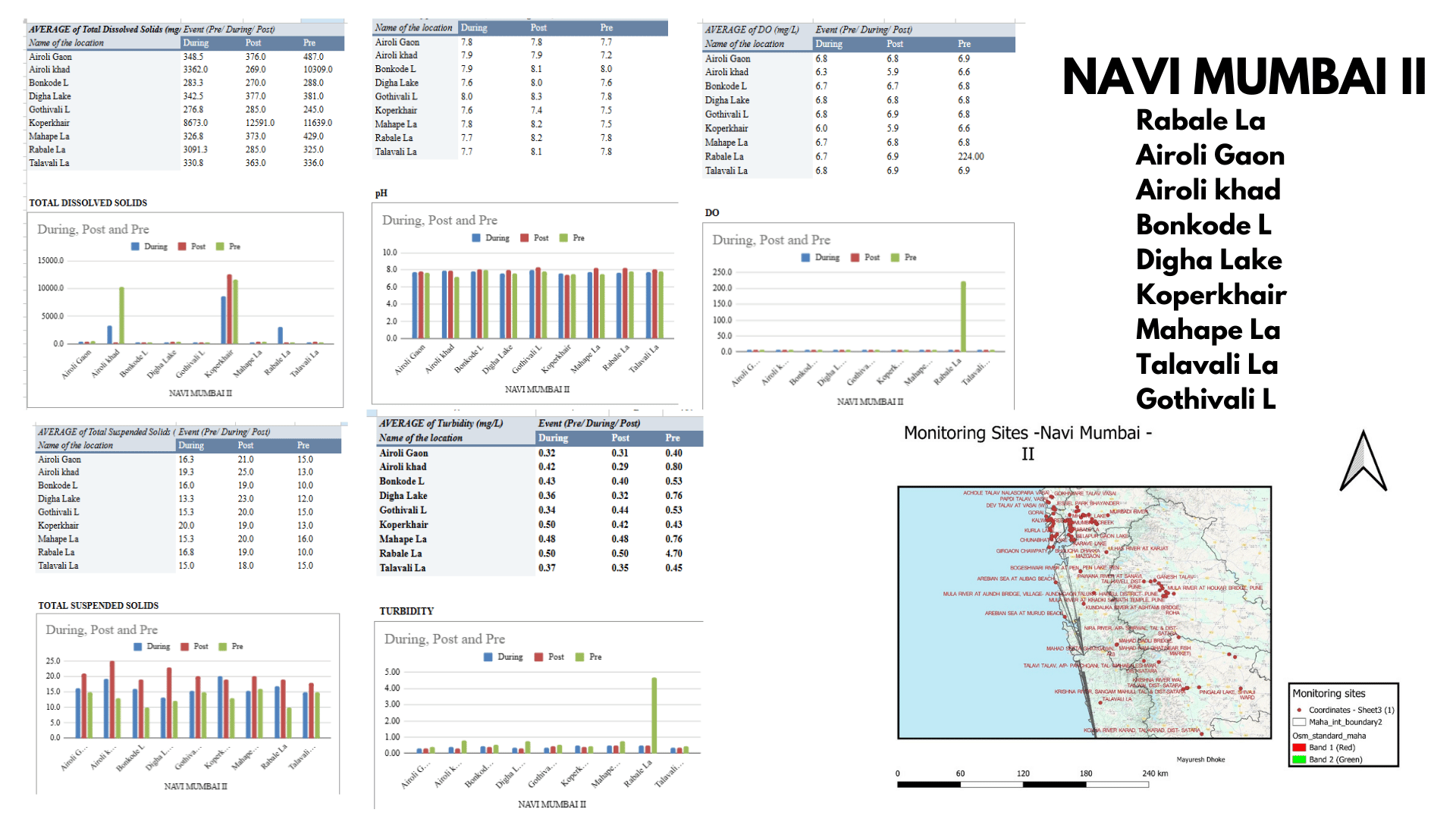Viewport: 1456px width, 819px height.
Task: Click the Monitoring sites legend title
Action: pyautogui.click(x=1329, y=693)
